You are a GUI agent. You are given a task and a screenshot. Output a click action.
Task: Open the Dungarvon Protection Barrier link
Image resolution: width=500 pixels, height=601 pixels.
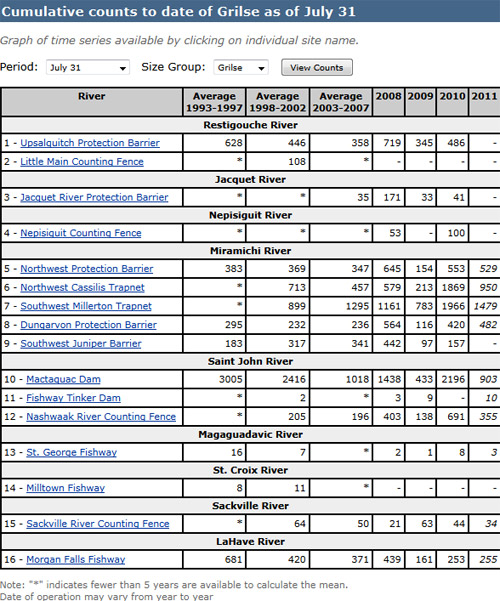(88, 325)
